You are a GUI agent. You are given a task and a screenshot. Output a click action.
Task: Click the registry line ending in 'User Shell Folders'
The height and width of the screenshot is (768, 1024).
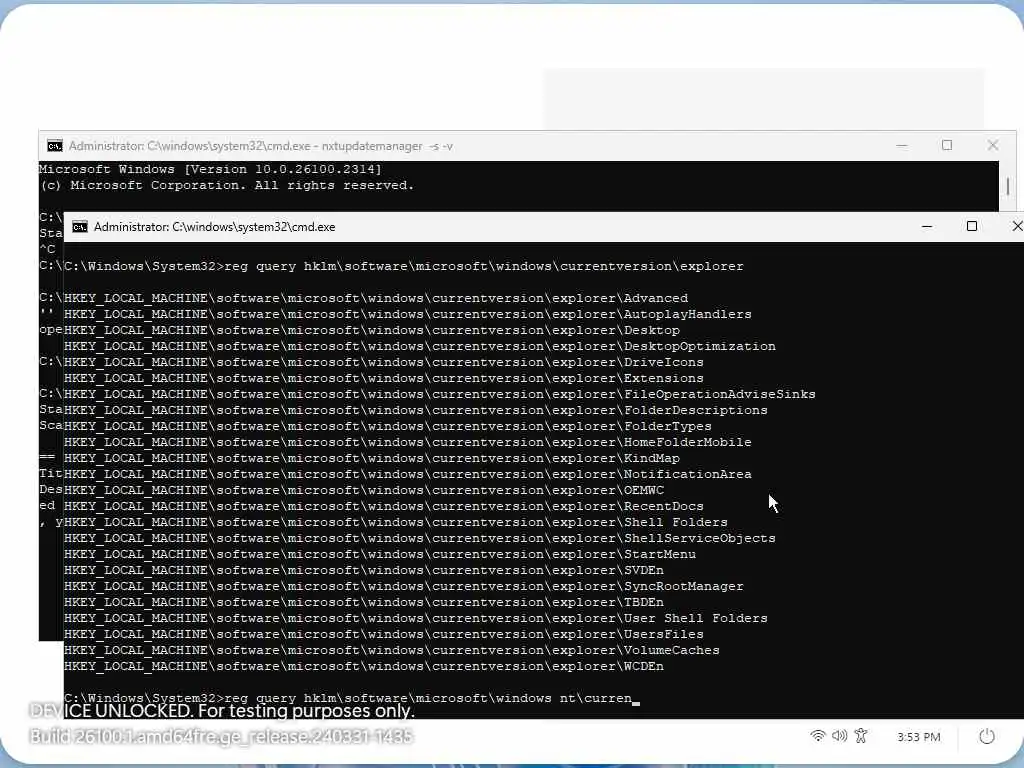tap(415, 618)
